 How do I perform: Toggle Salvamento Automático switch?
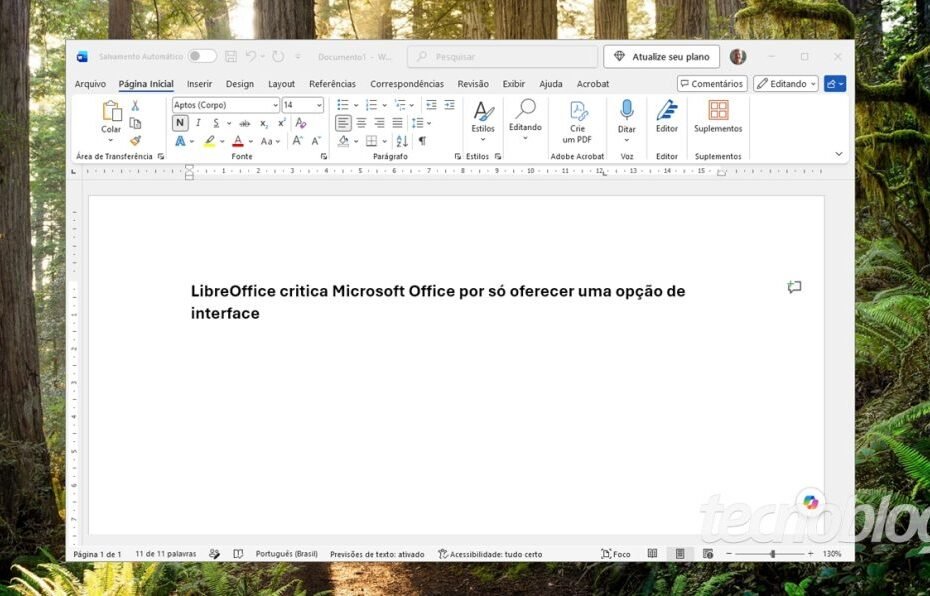tap(202, 56)
